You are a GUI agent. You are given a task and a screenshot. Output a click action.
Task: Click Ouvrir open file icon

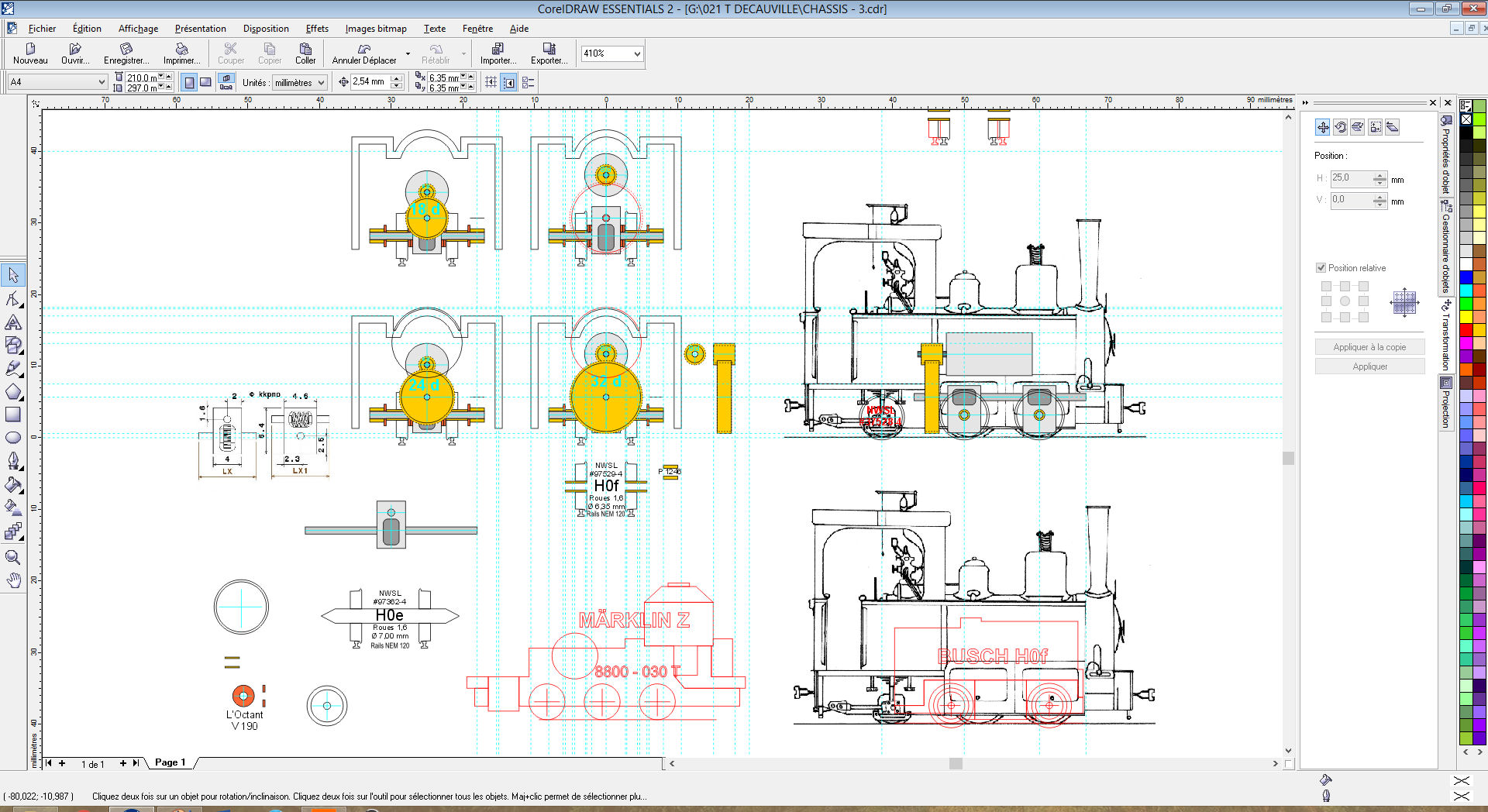pos(75,53)
